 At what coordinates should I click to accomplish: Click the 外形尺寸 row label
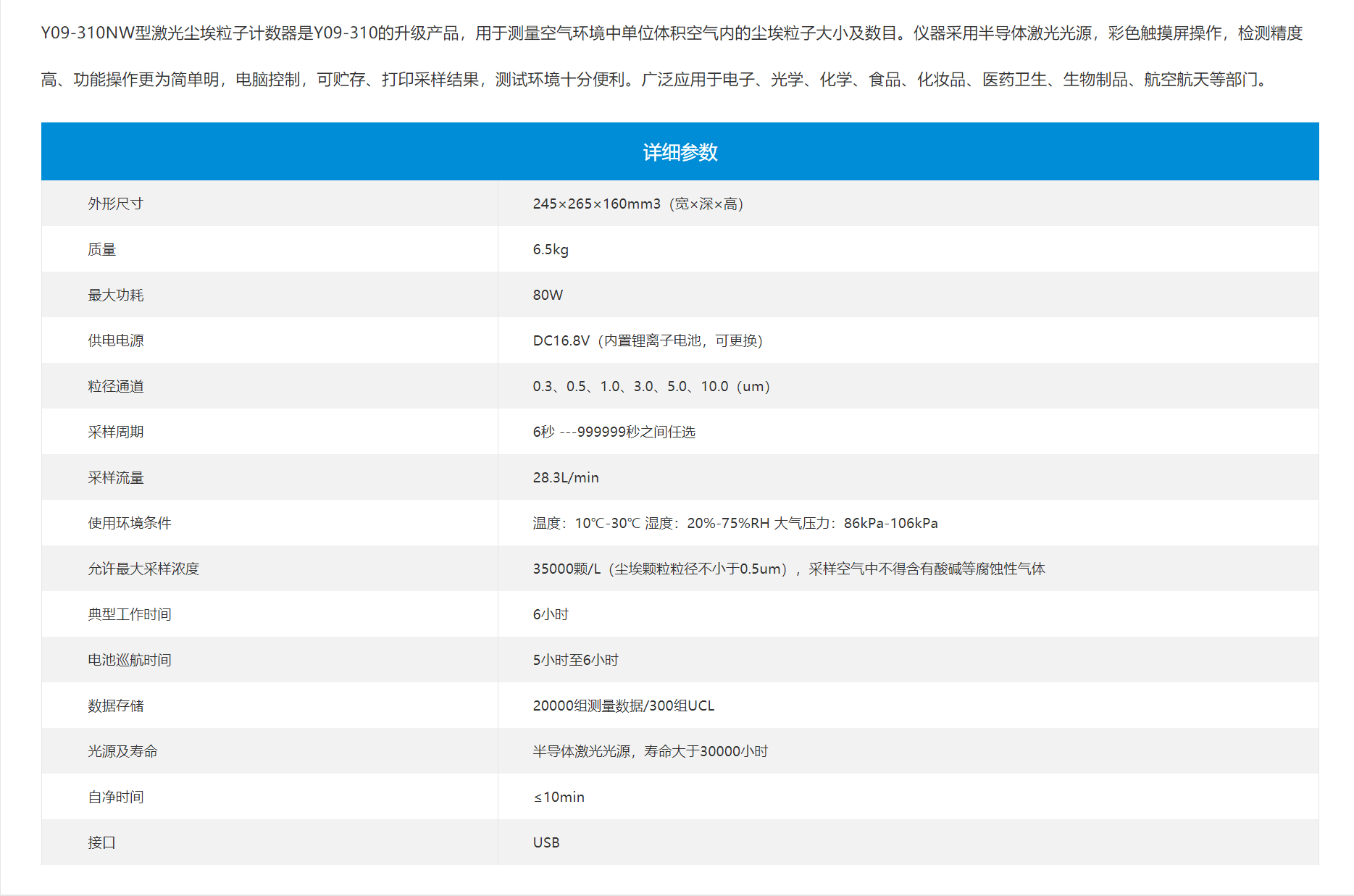pos(115,204)
